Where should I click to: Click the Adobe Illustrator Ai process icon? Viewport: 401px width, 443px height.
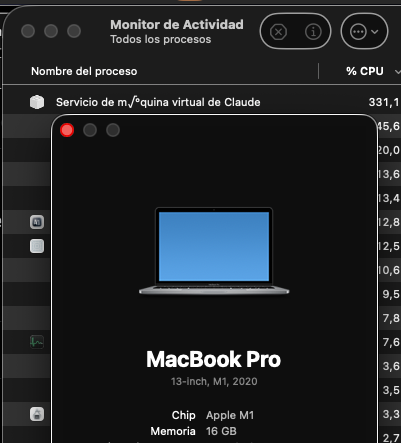click(x=37, y=222)
